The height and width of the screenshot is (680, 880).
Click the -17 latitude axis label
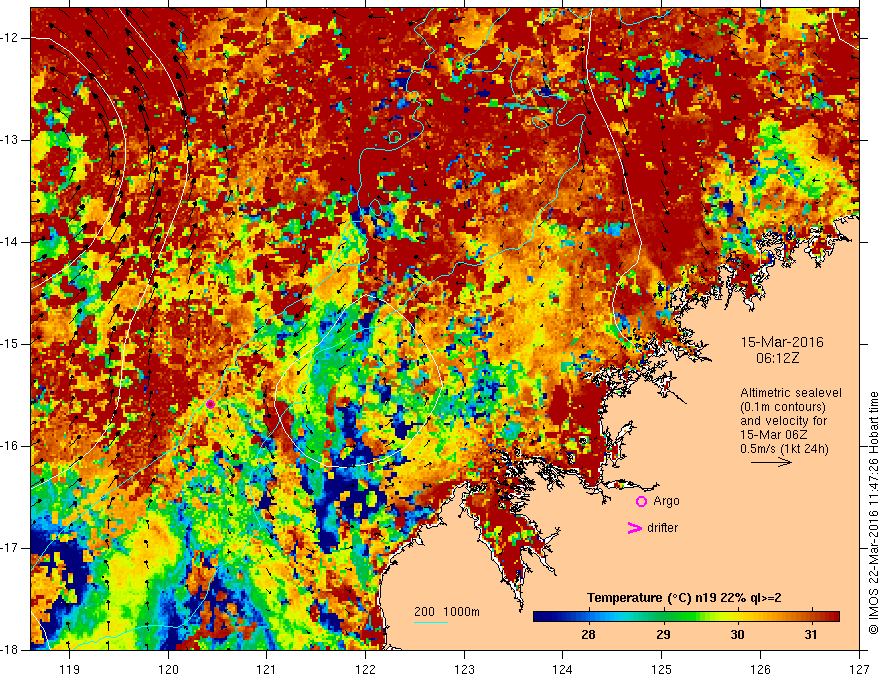click(10, 548)
